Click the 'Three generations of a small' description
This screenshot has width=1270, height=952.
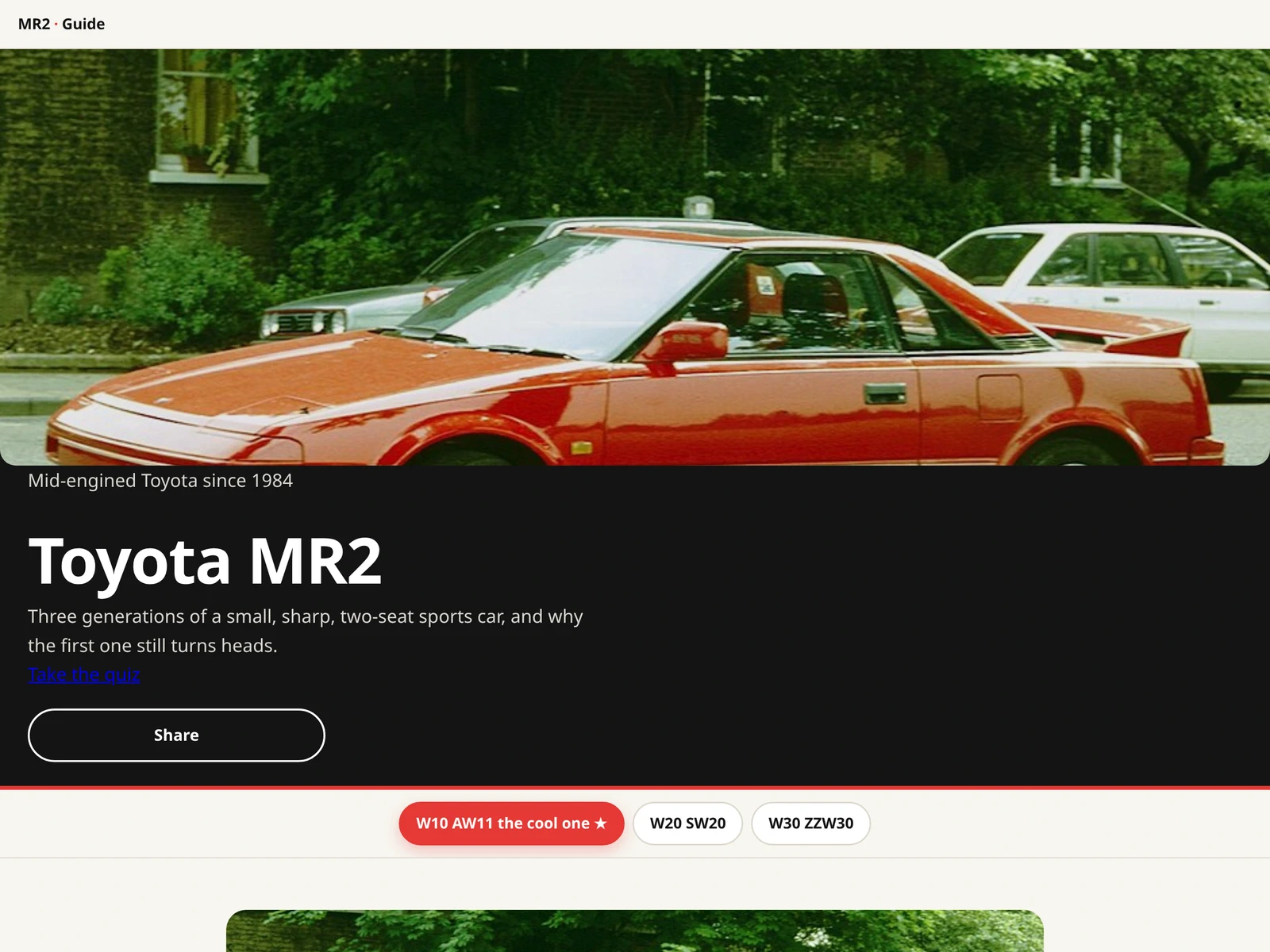306,631
